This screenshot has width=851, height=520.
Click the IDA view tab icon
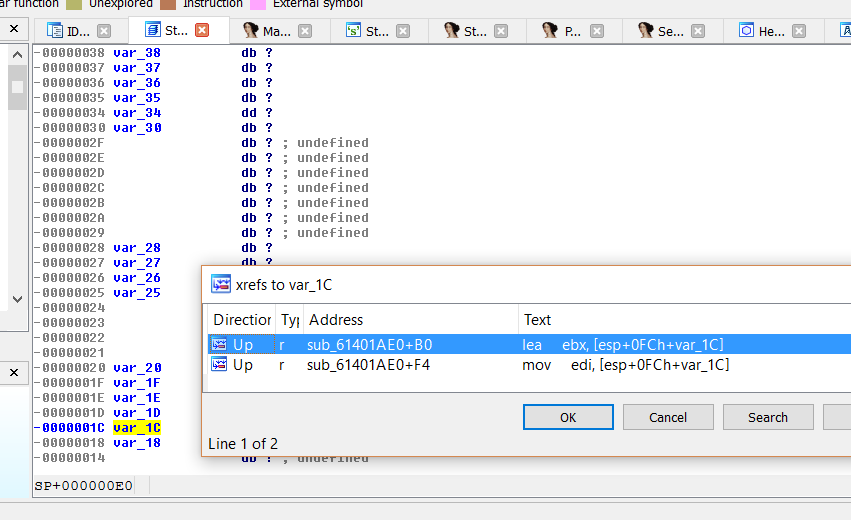55,31
